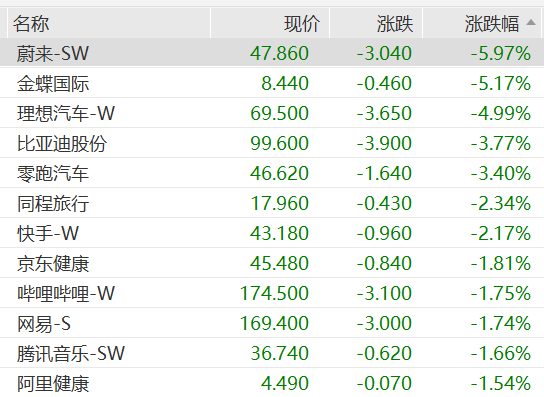Click the 17.960 price cell

pyautogui.click(x=279, y=203)
